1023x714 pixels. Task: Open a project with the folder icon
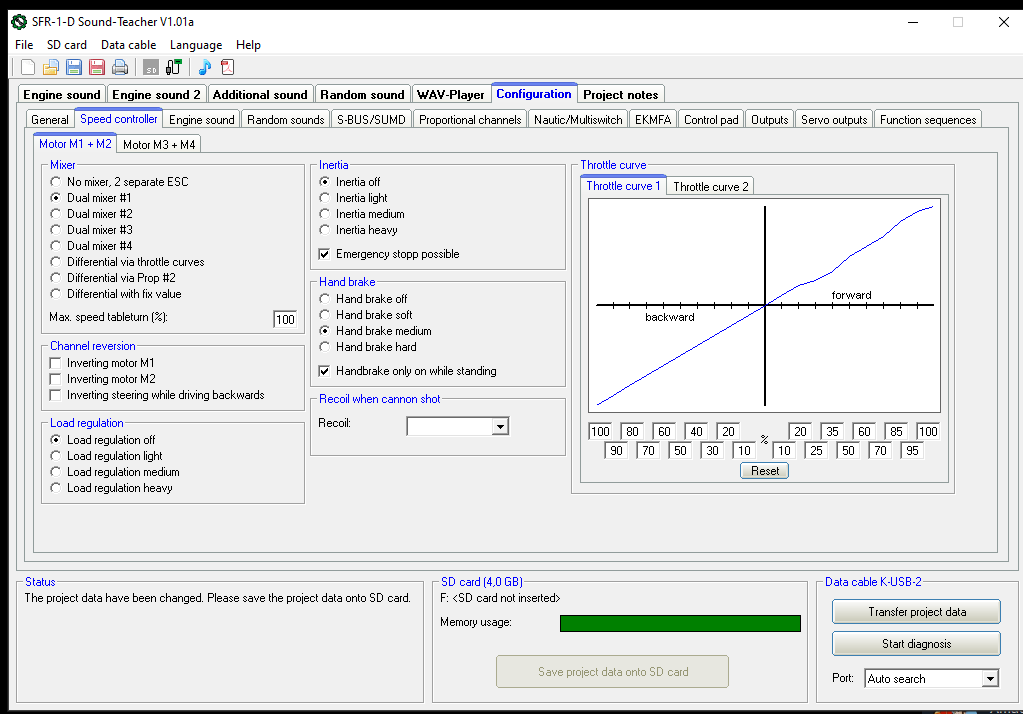click(x=51, y=67)
